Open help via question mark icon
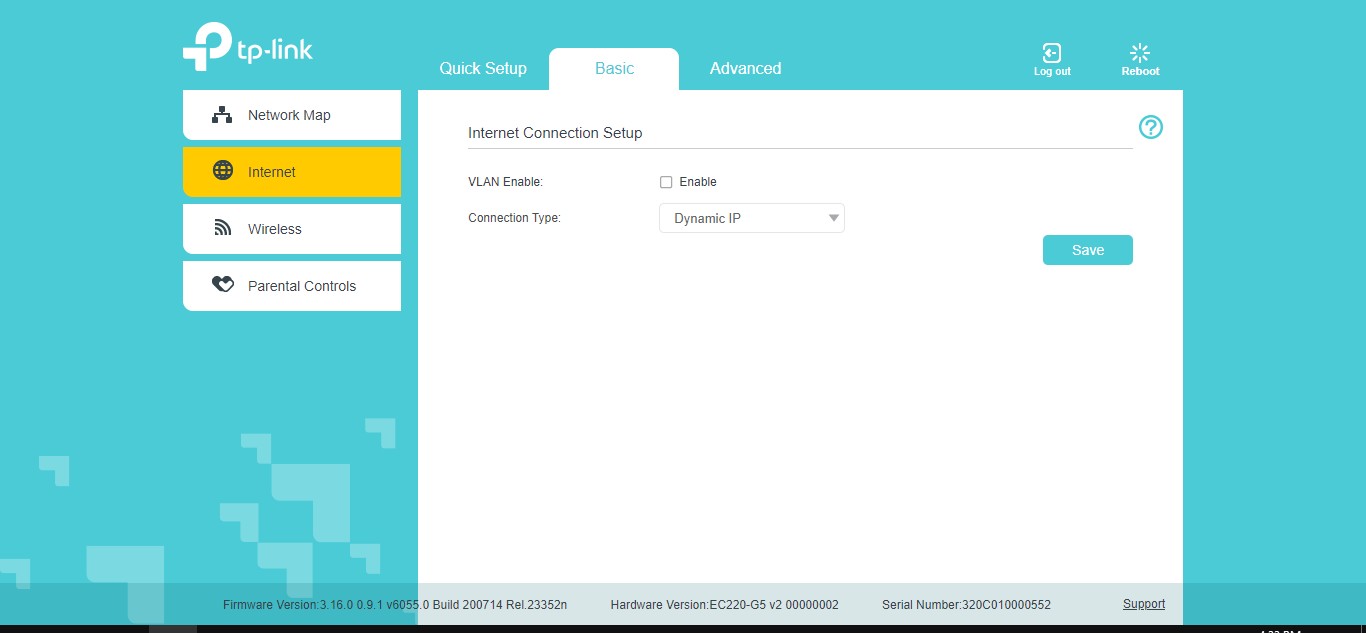 (x=1151, y=127)
